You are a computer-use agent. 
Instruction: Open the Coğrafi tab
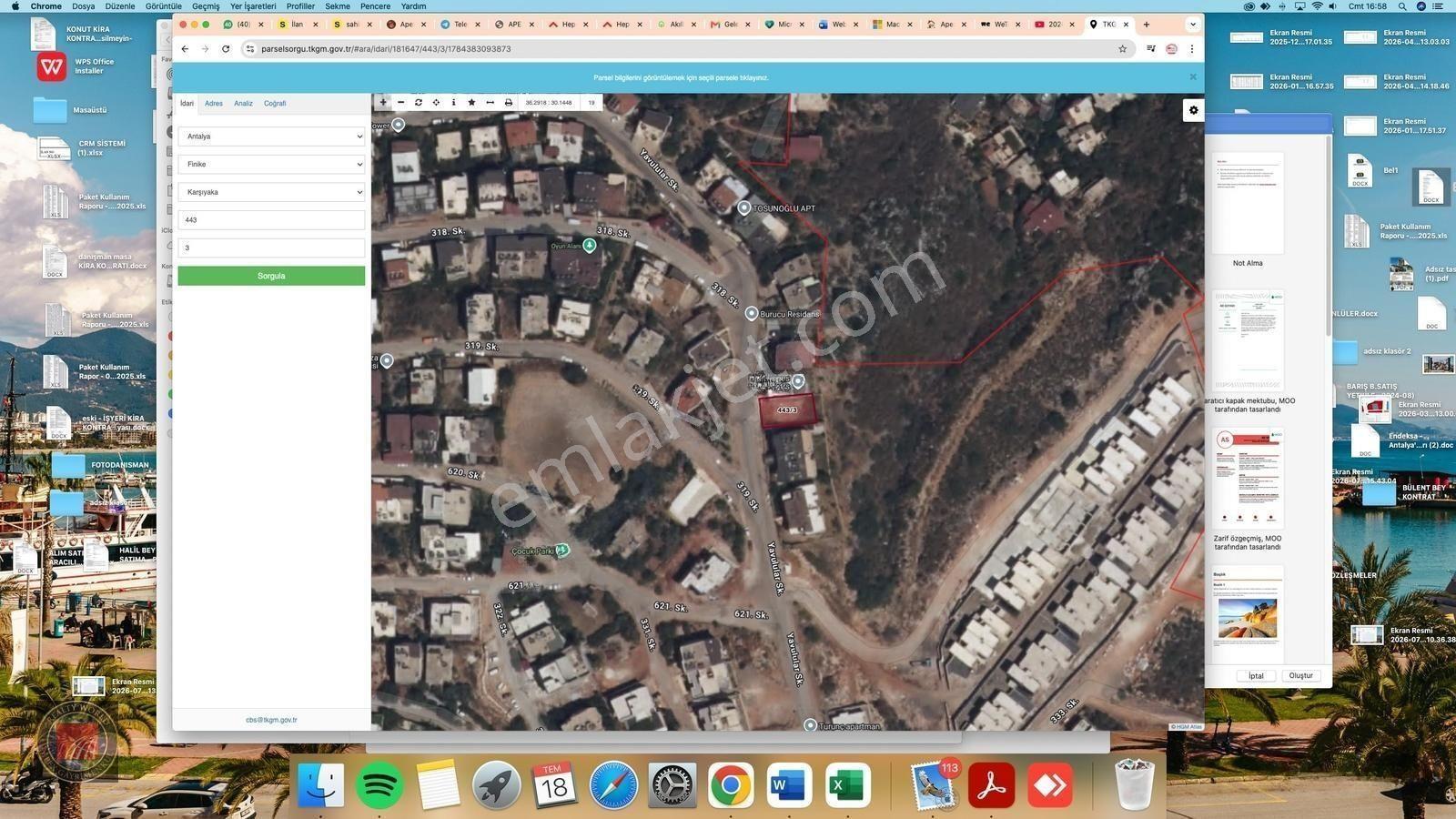(x=275, y=104)
